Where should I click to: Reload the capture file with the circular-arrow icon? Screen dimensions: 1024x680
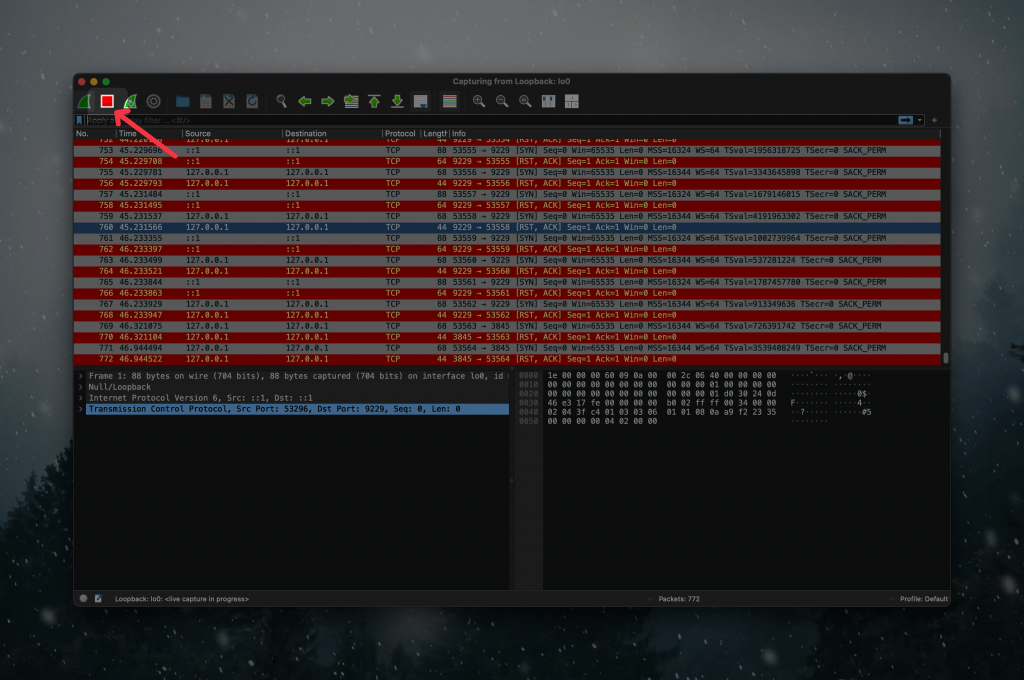pos(252,101)
